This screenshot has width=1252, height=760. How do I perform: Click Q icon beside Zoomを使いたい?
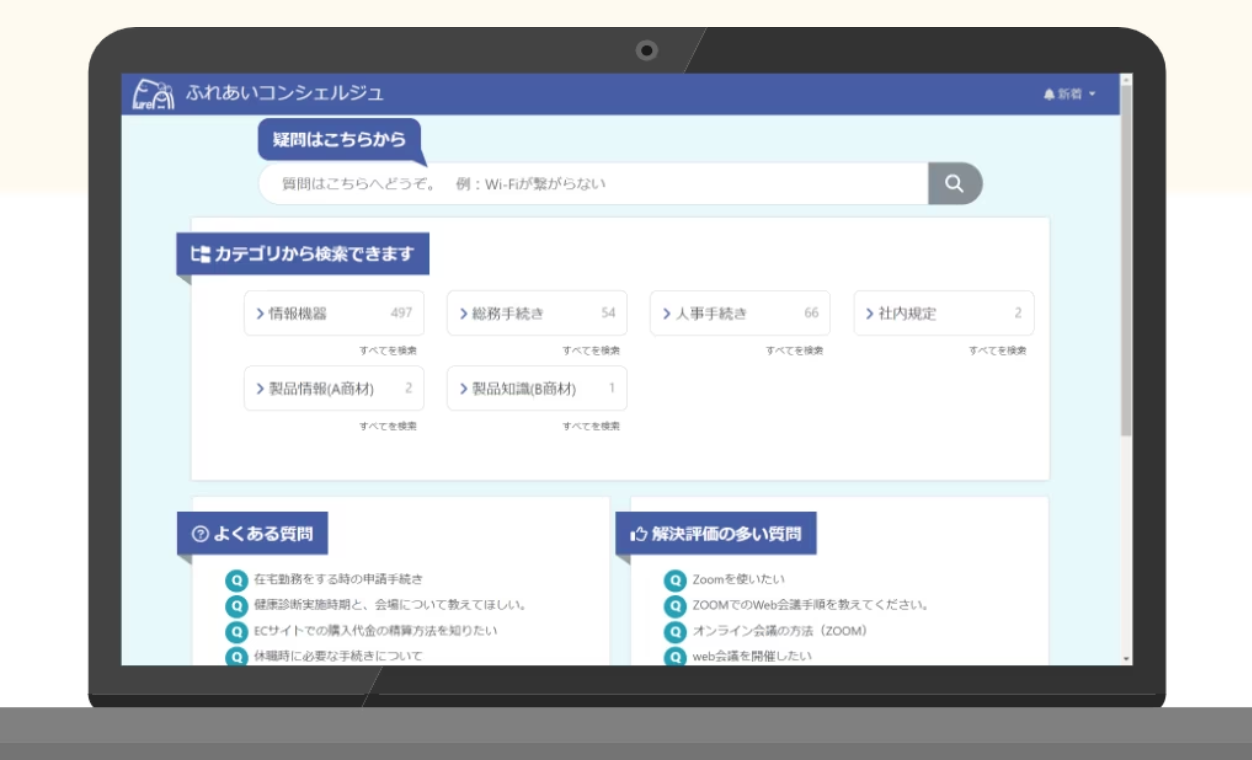click(x=674, y=580)
